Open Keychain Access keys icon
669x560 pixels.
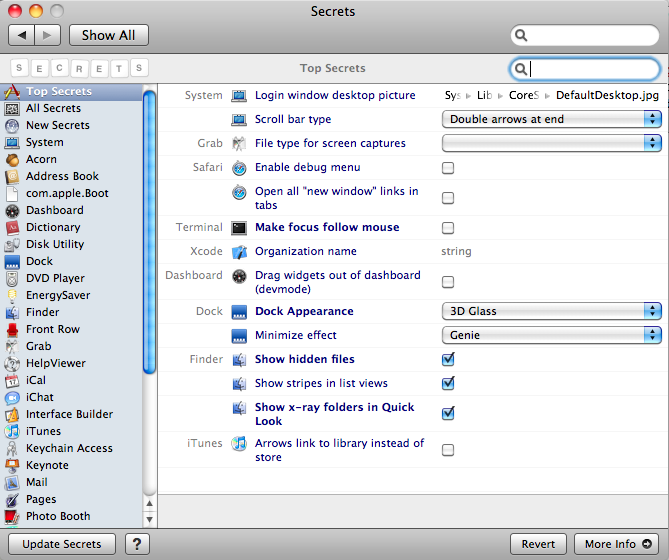pos(12,449)
